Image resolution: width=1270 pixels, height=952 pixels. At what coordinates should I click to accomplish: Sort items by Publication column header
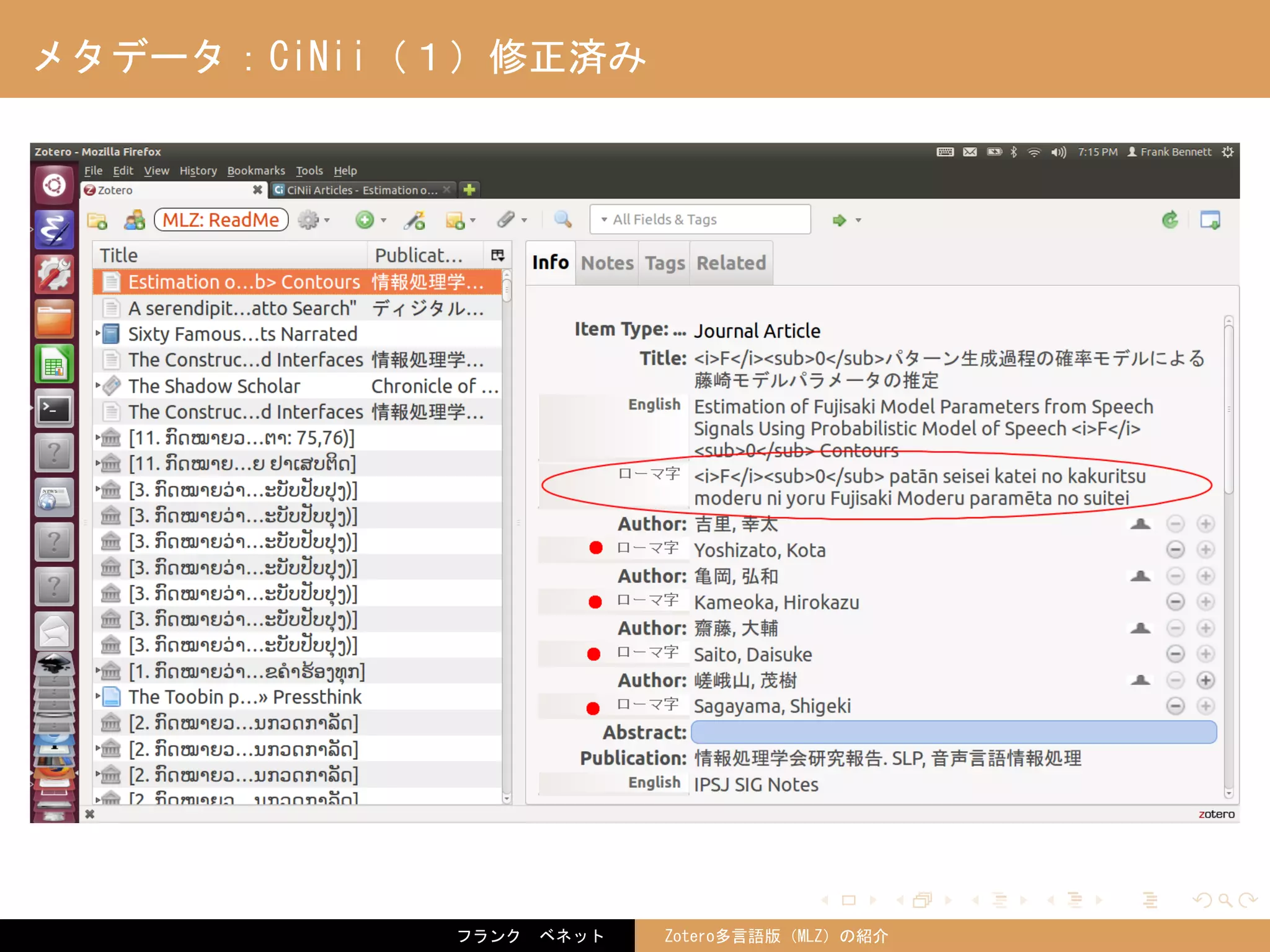click(425, 255)
